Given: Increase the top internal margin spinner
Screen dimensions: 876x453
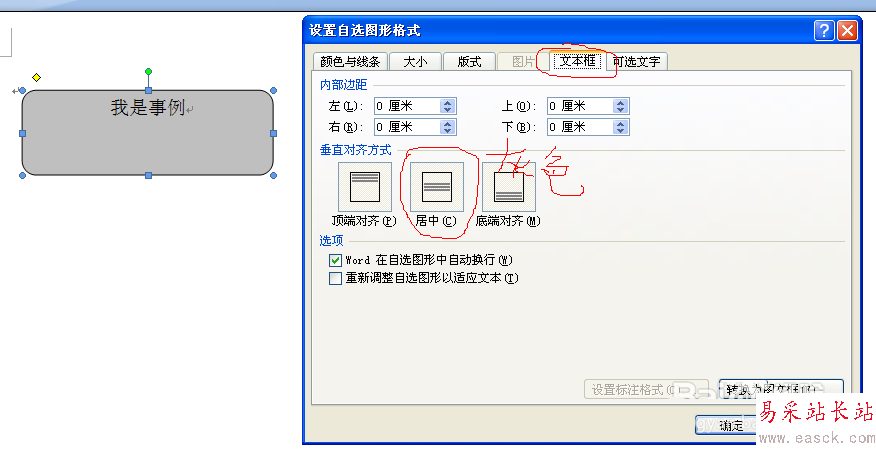Looking at the screenshot, I should coord(620,102).
